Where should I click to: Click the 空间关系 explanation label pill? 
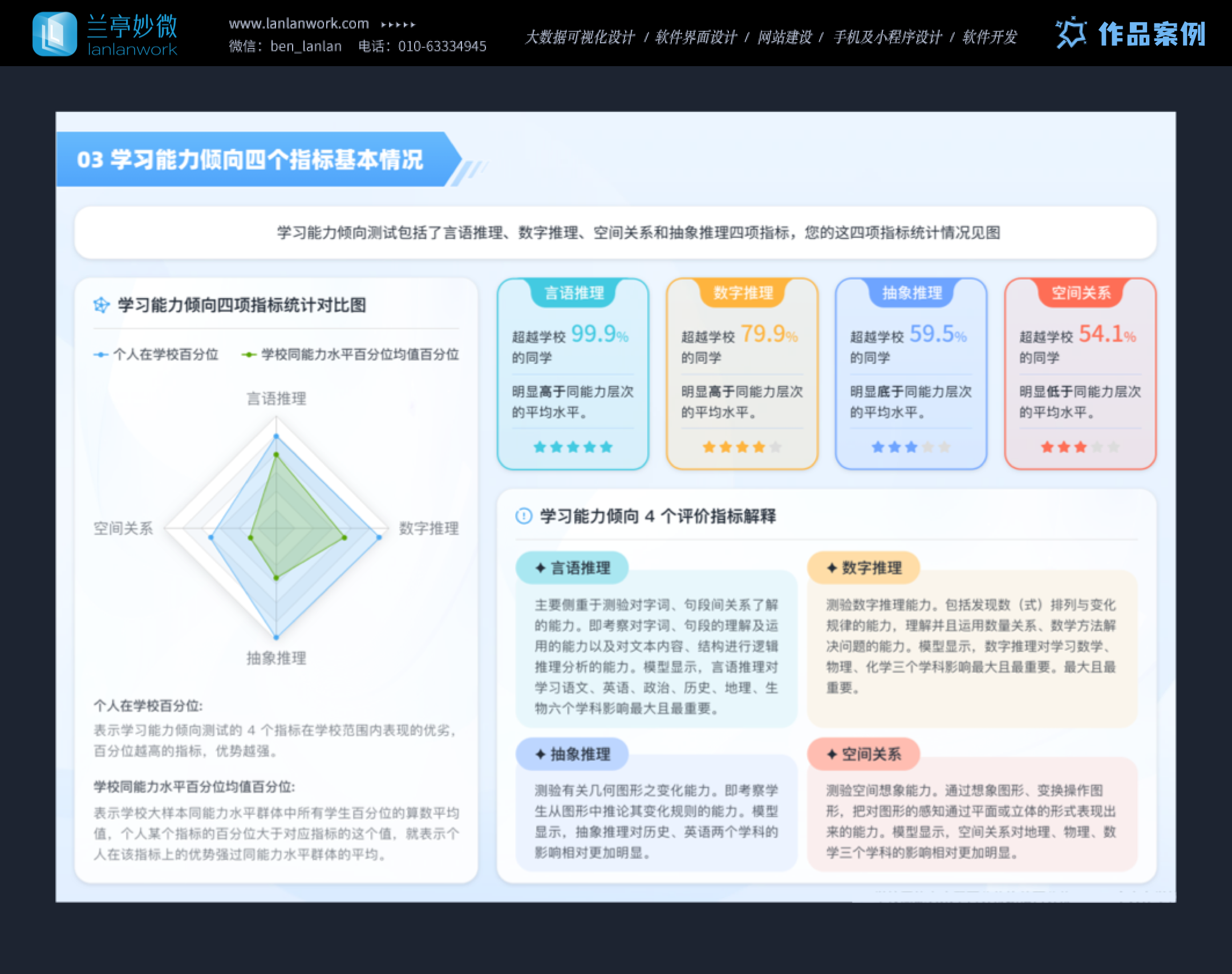[x=863, y=754]
